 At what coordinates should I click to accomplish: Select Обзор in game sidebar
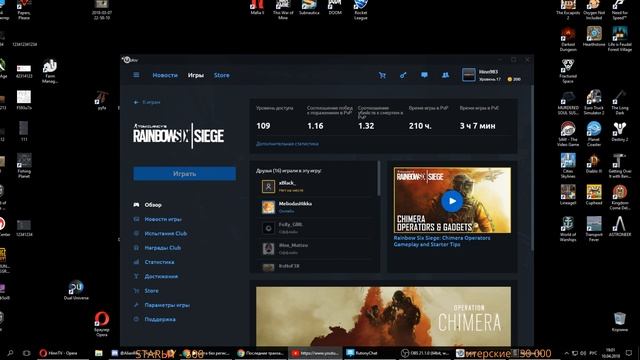153,204
